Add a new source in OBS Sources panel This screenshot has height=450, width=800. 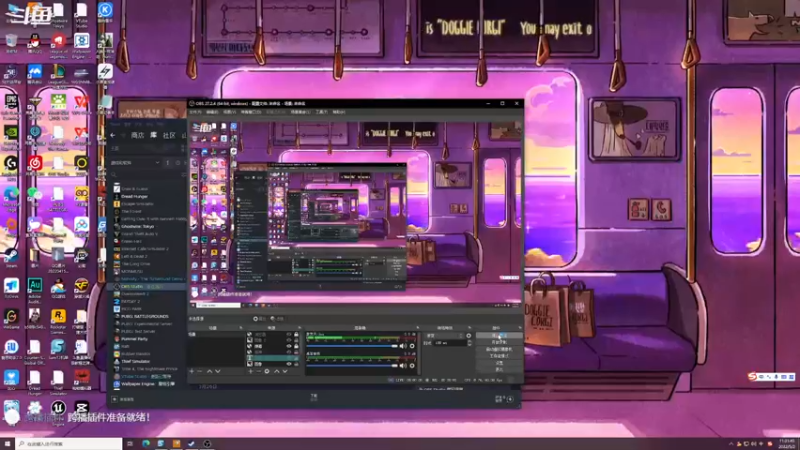[251, 371]
